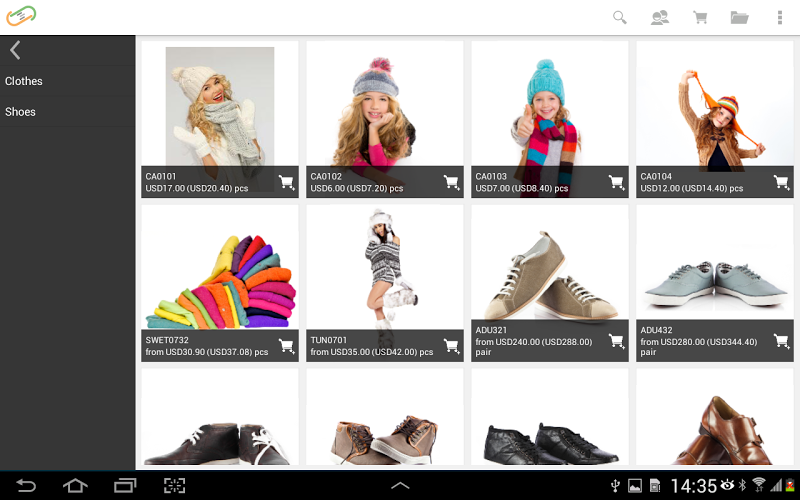Image resolution: width=800 pixels, height=500 pixels.
Task: Open the search magnifier icon
Action: [x=619, y=17]
